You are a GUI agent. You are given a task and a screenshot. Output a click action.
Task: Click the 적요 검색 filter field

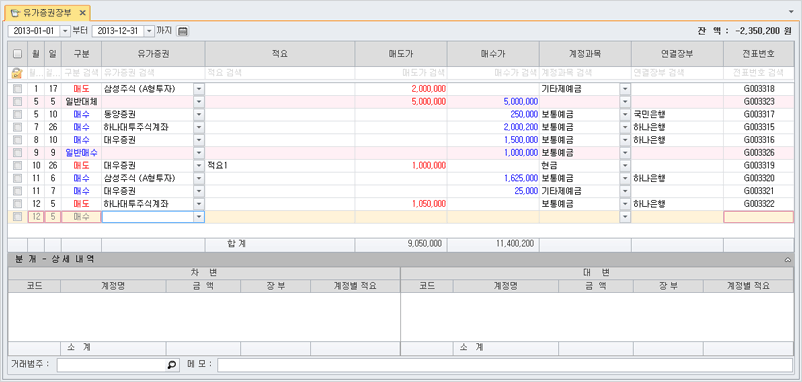click(280, 73)
